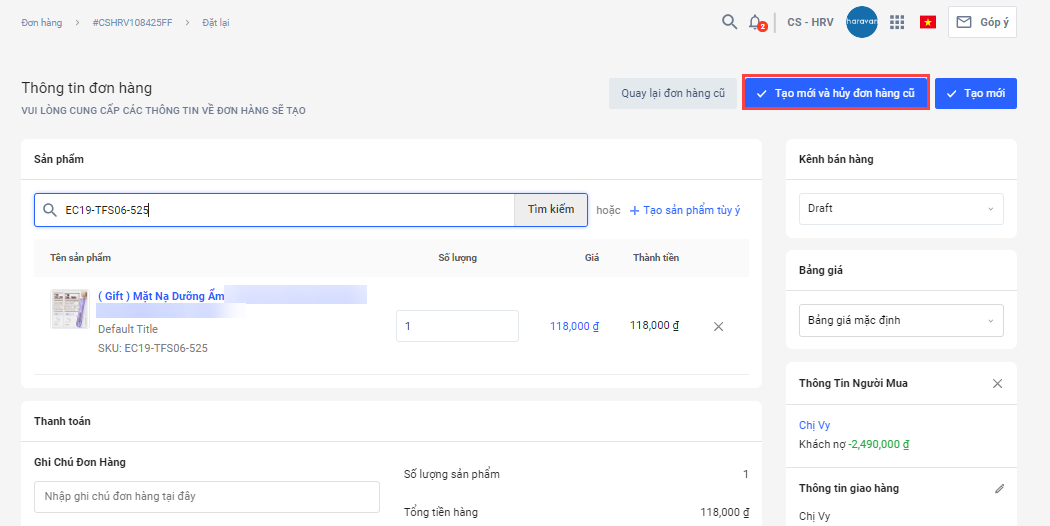The height and width of the screenshot is (526, 1050).
Task: Click Tạo mới và hủy đơn hàng cũ
Action: coord(836,93)
